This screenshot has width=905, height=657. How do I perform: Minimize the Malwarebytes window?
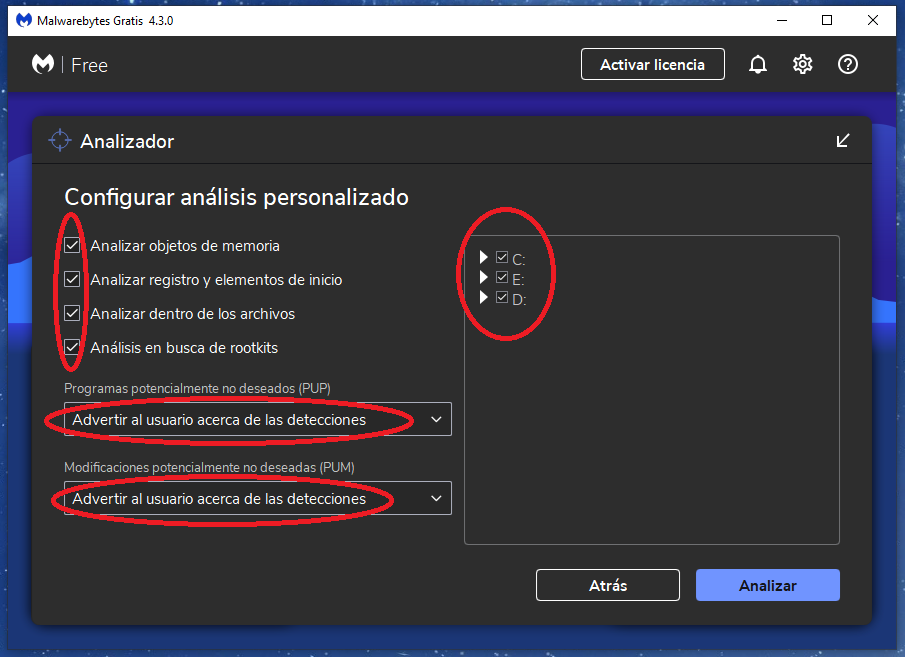coord(782,21)
